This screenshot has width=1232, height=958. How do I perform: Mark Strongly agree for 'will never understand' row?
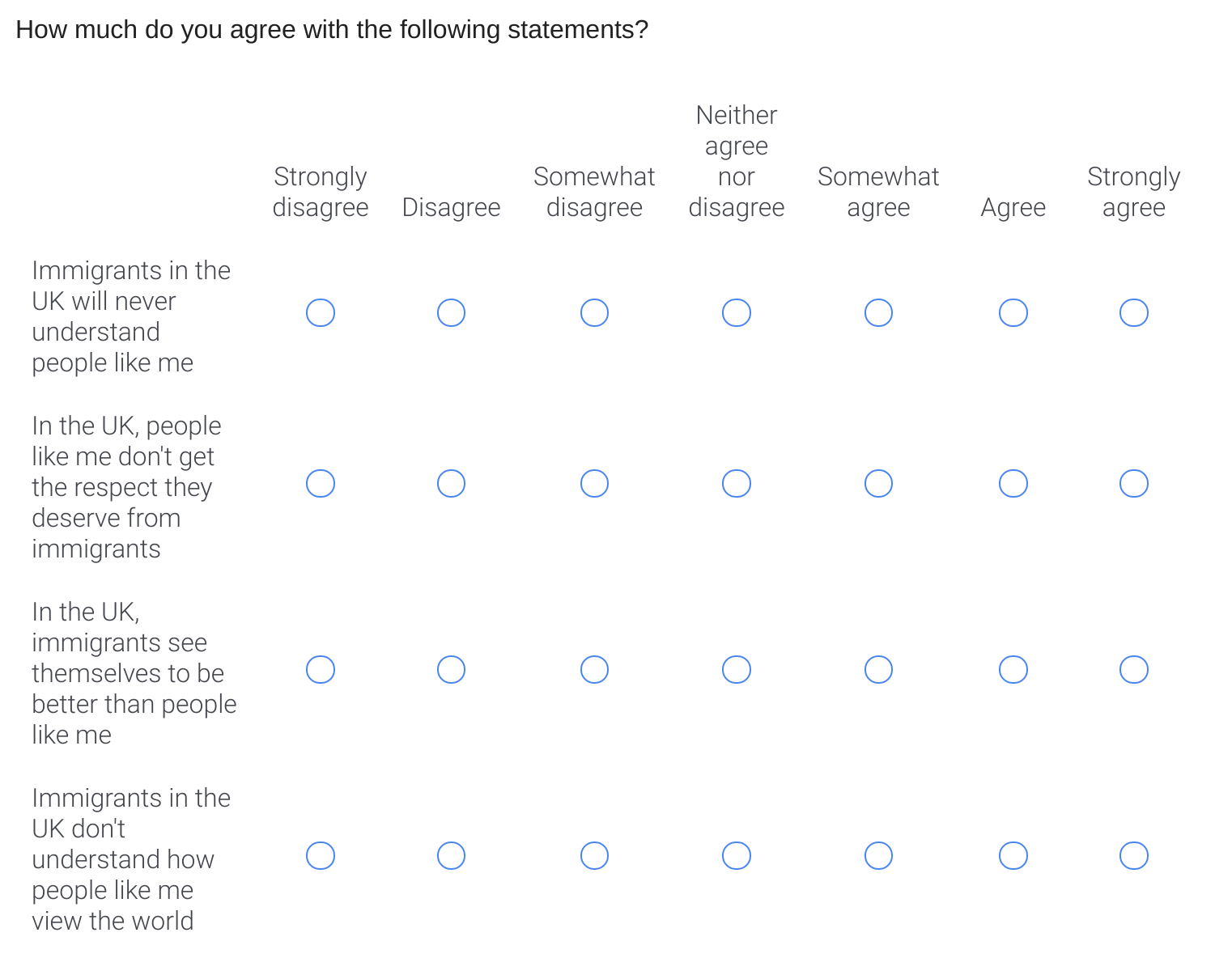coord(1134,313)
